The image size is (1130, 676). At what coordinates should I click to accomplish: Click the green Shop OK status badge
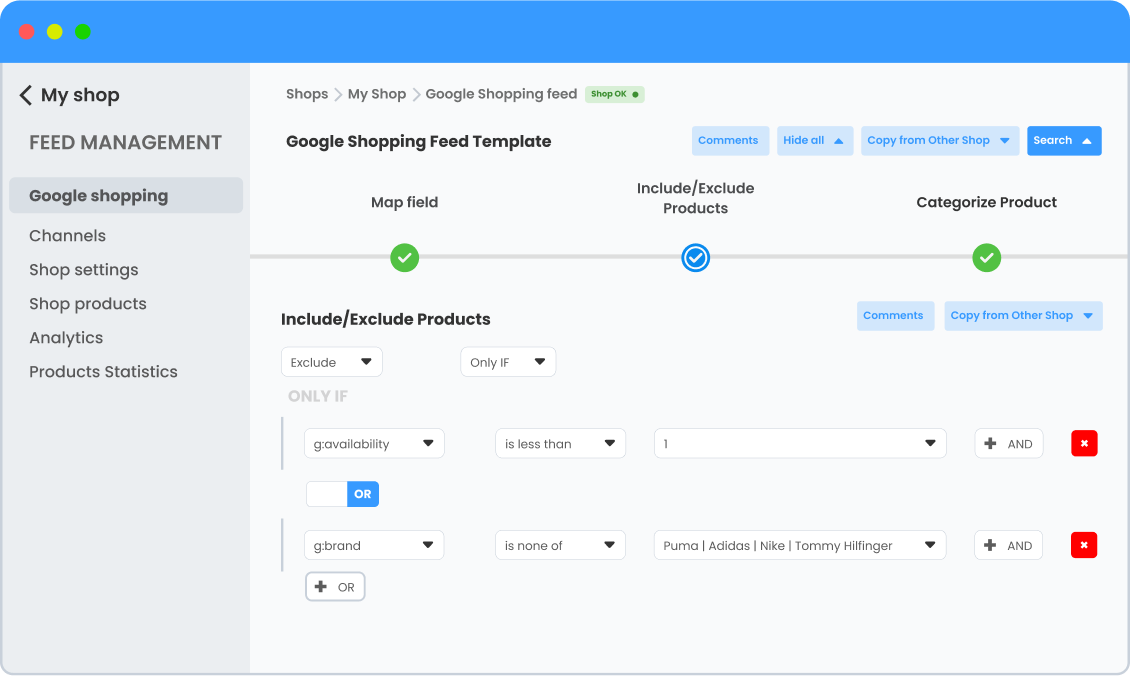pos(614,94)
